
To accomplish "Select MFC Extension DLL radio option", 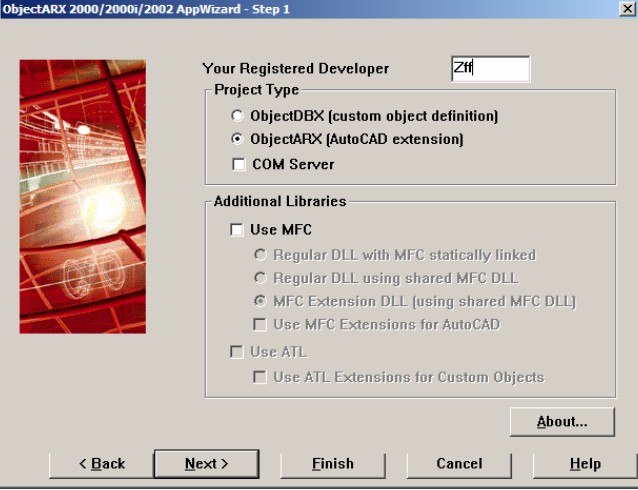I will point(261,301).
